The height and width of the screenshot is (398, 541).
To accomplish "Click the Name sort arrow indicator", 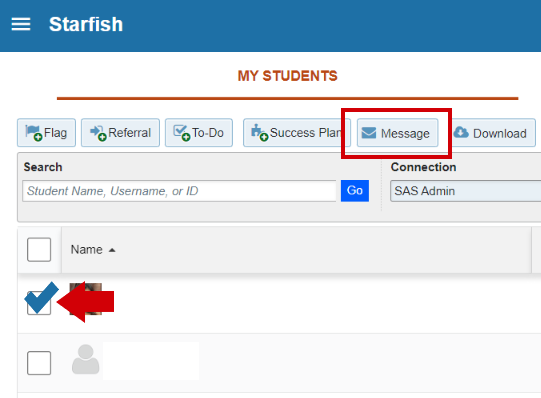I will 112,250.
